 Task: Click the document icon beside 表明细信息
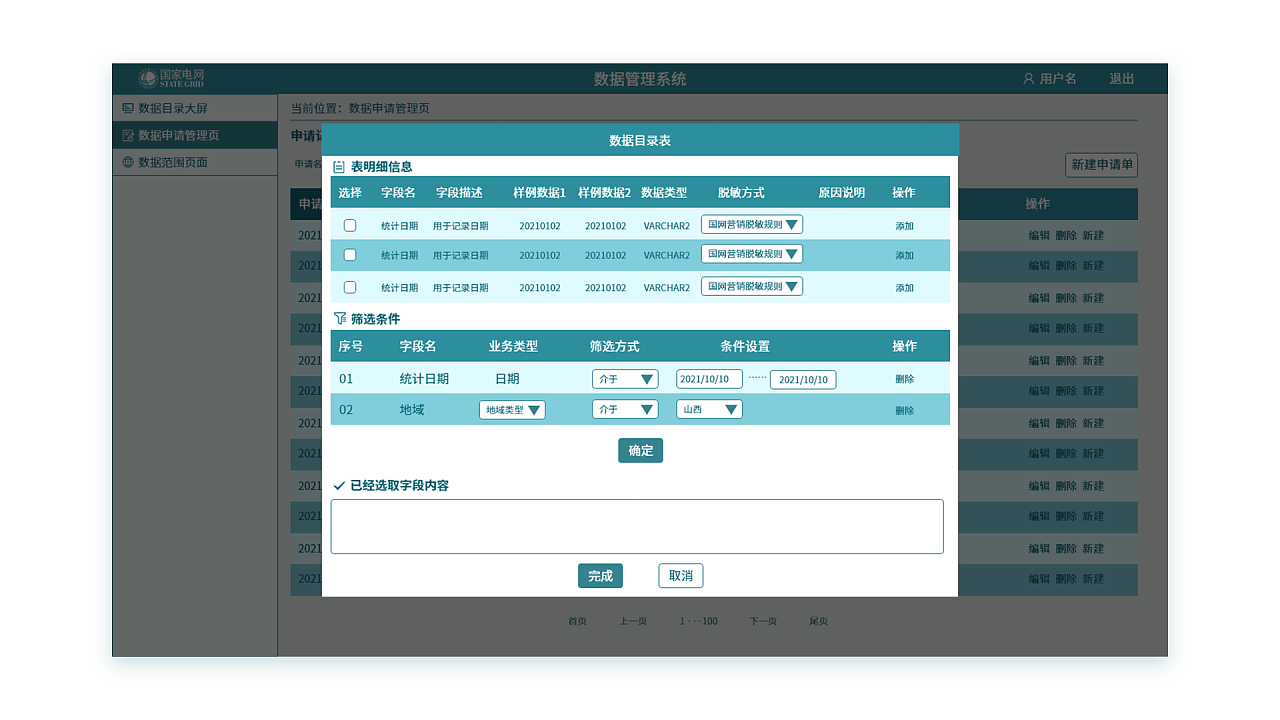(339, 167)
